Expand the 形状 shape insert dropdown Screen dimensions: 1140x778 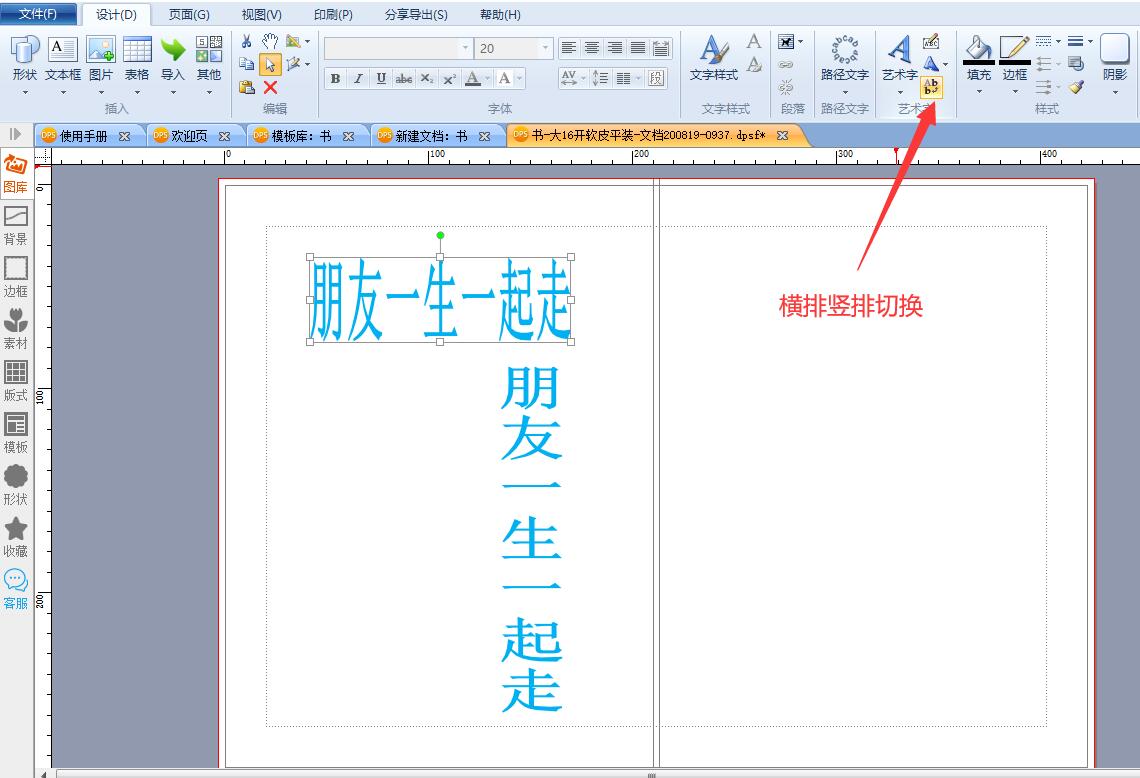click(25, 92)
